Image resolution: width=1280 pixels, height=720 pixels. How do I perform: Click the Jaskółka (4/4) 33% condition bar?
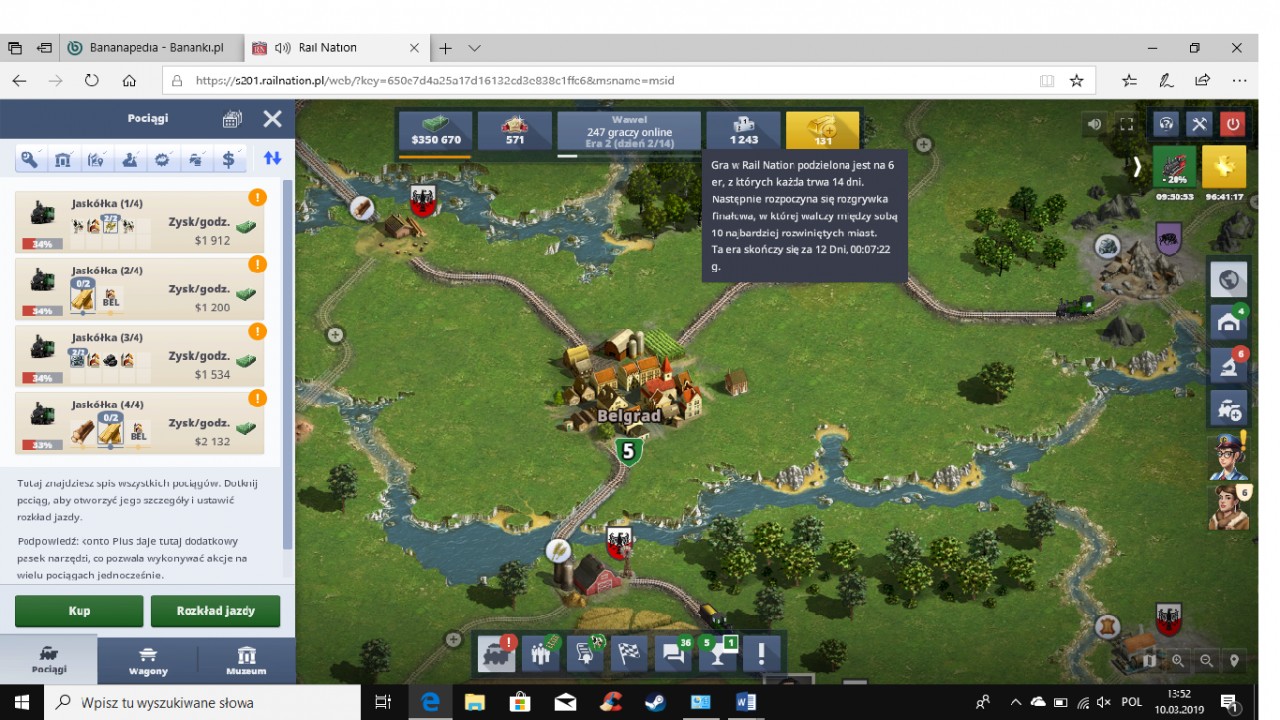pyautogui.click(x=42, y=445)
